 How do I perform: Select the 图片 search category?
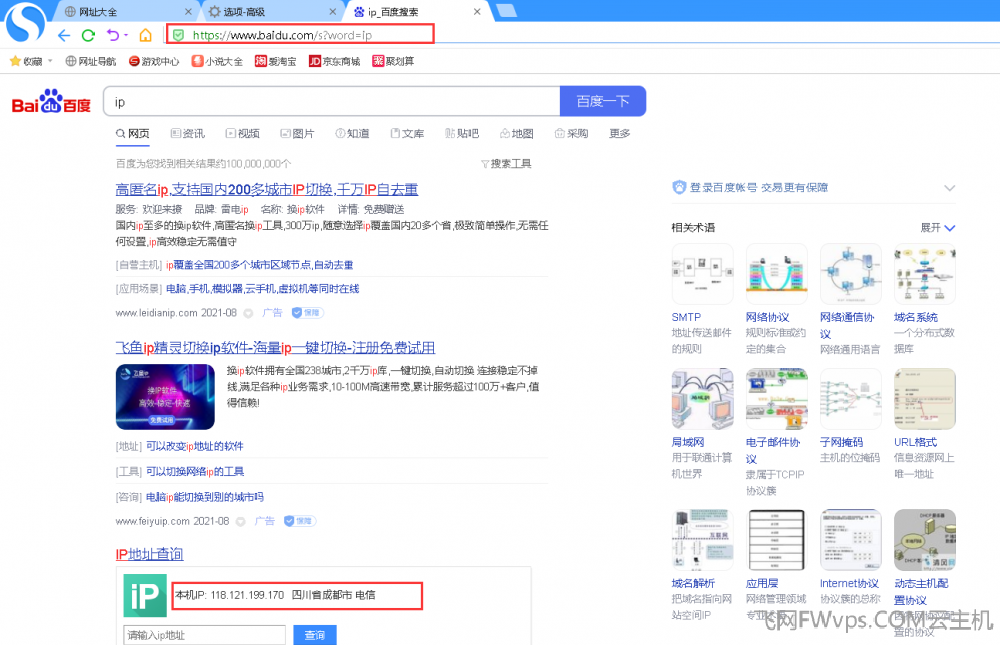click(297, 133)
